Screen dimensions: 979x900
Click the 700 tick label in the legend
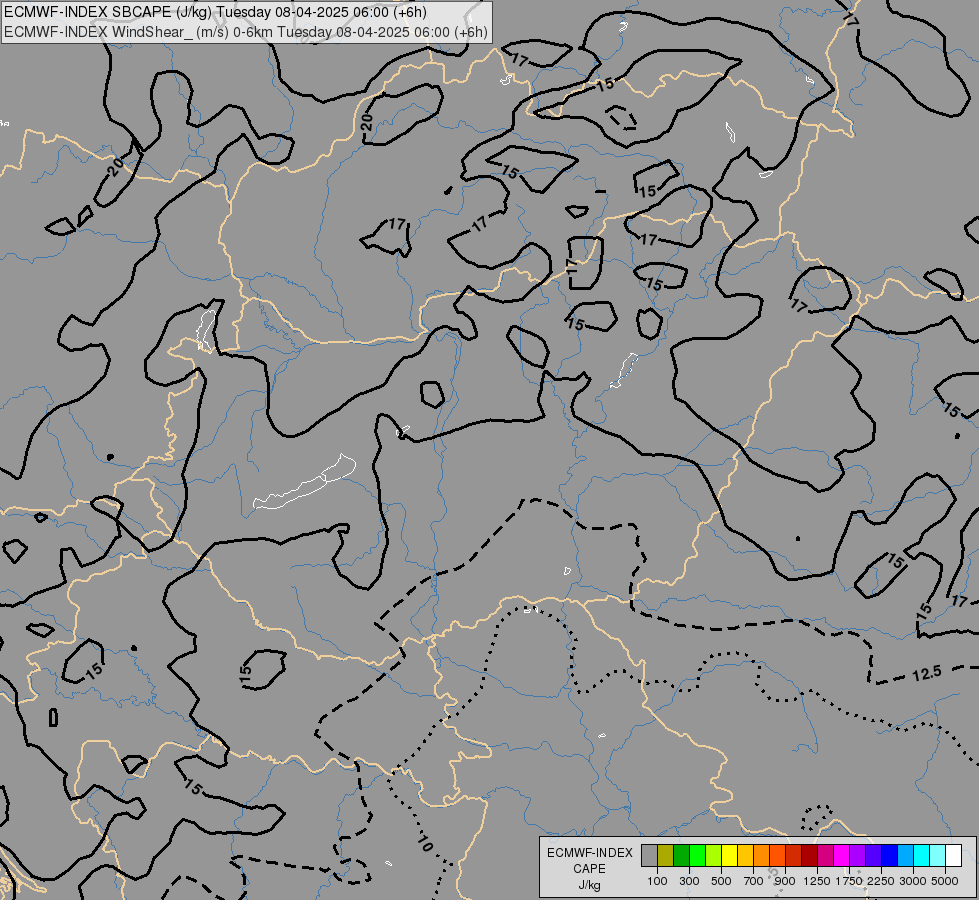click(x=754, y=881)
